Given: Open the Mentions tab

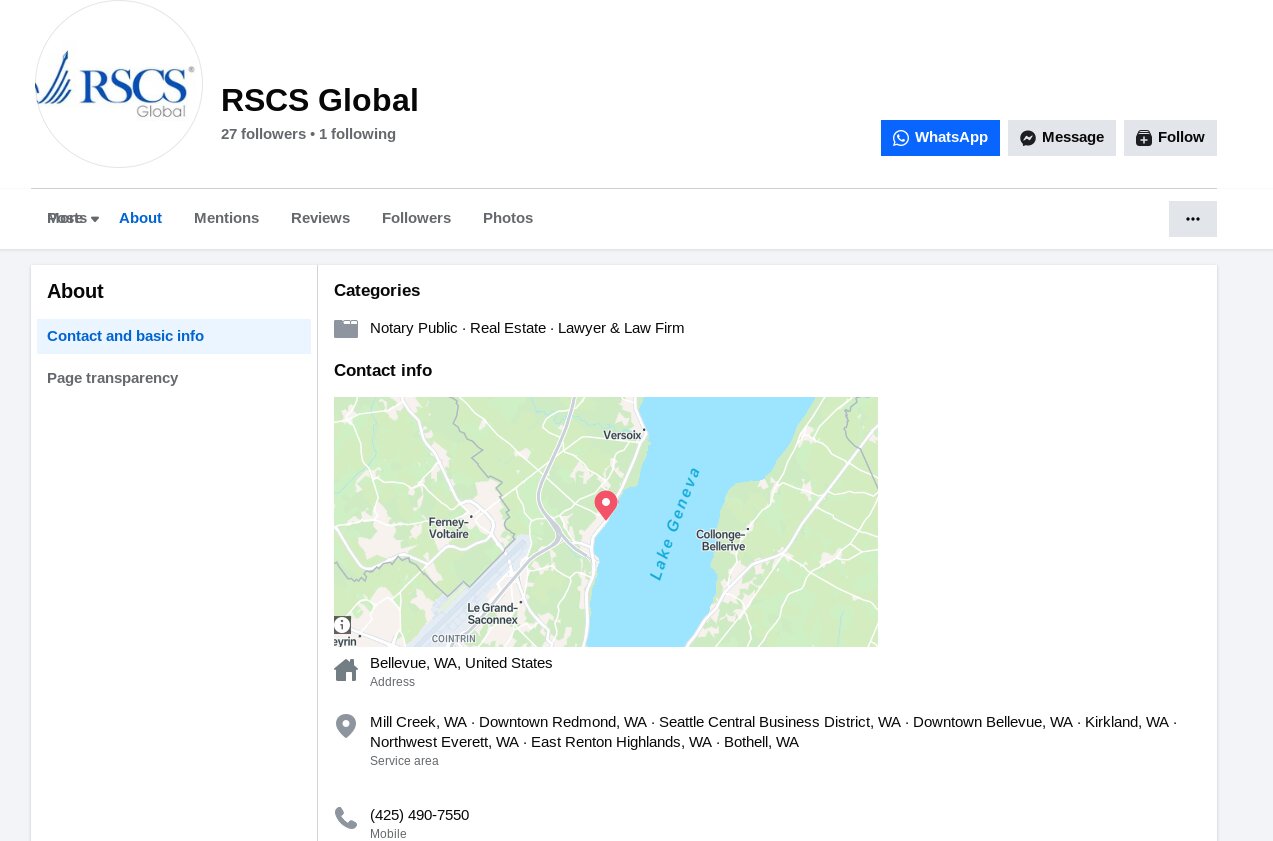Looking at the screenshot, I should (226, 218).
